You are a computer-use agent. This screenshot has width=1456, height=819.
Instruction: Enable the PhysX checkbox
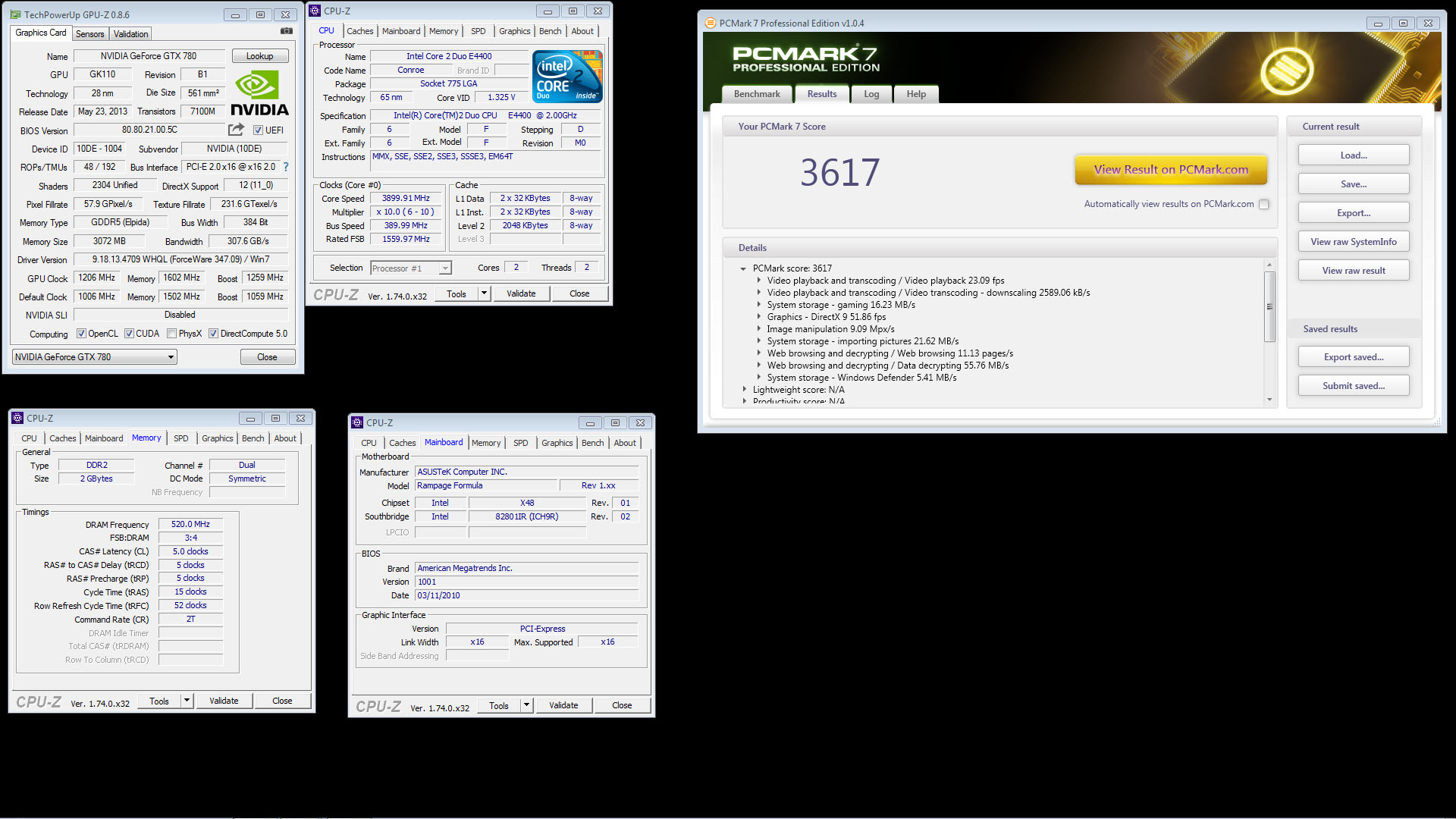click(x=172, y=334)
